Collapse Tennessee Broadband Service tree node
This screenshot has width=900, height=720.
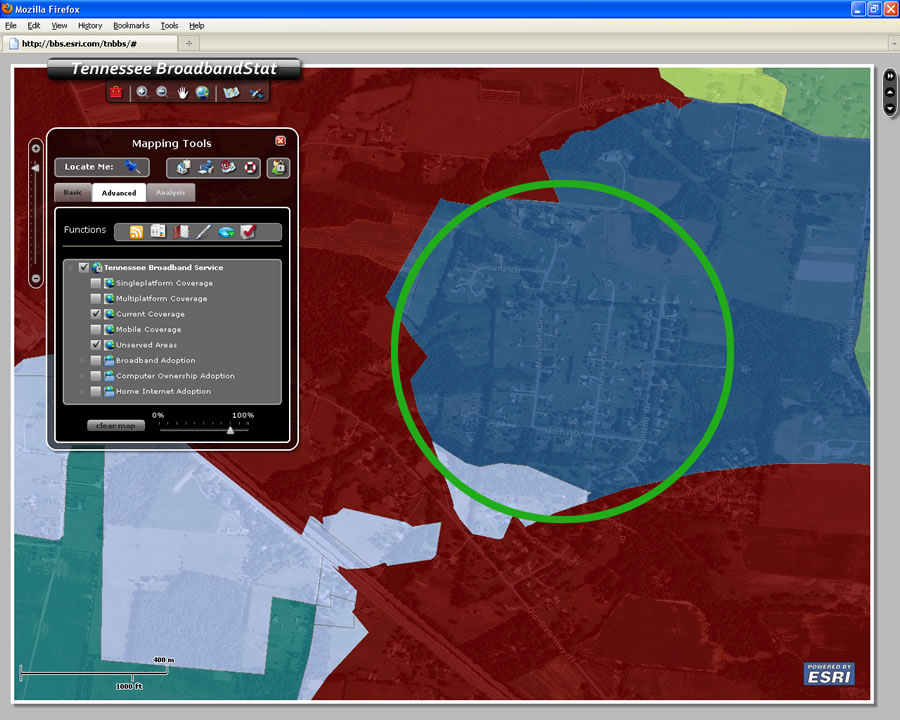pos(71,268)
